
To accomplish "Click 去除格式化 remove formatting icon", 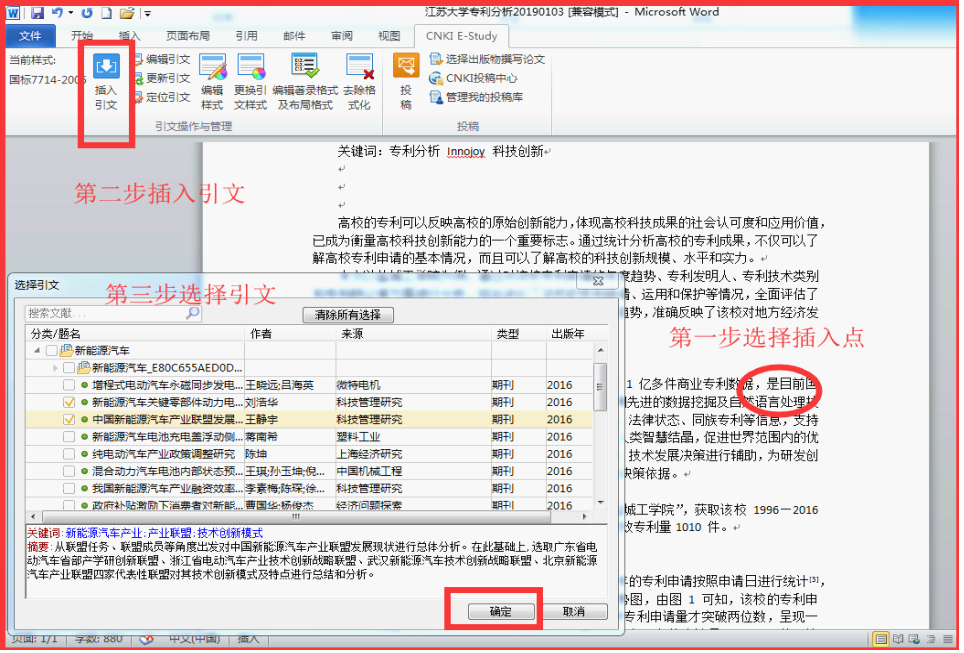I will point(360,82).
